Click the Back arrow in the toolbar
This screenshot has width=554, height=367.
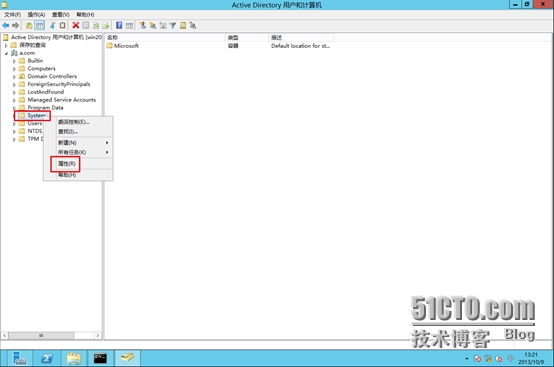click(6, 25)
